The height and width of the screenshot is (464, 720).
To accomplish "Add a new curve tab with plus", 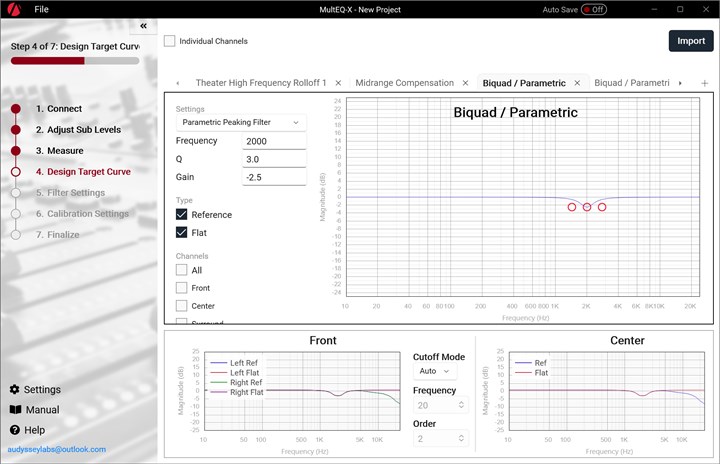I will click(704, 83).
